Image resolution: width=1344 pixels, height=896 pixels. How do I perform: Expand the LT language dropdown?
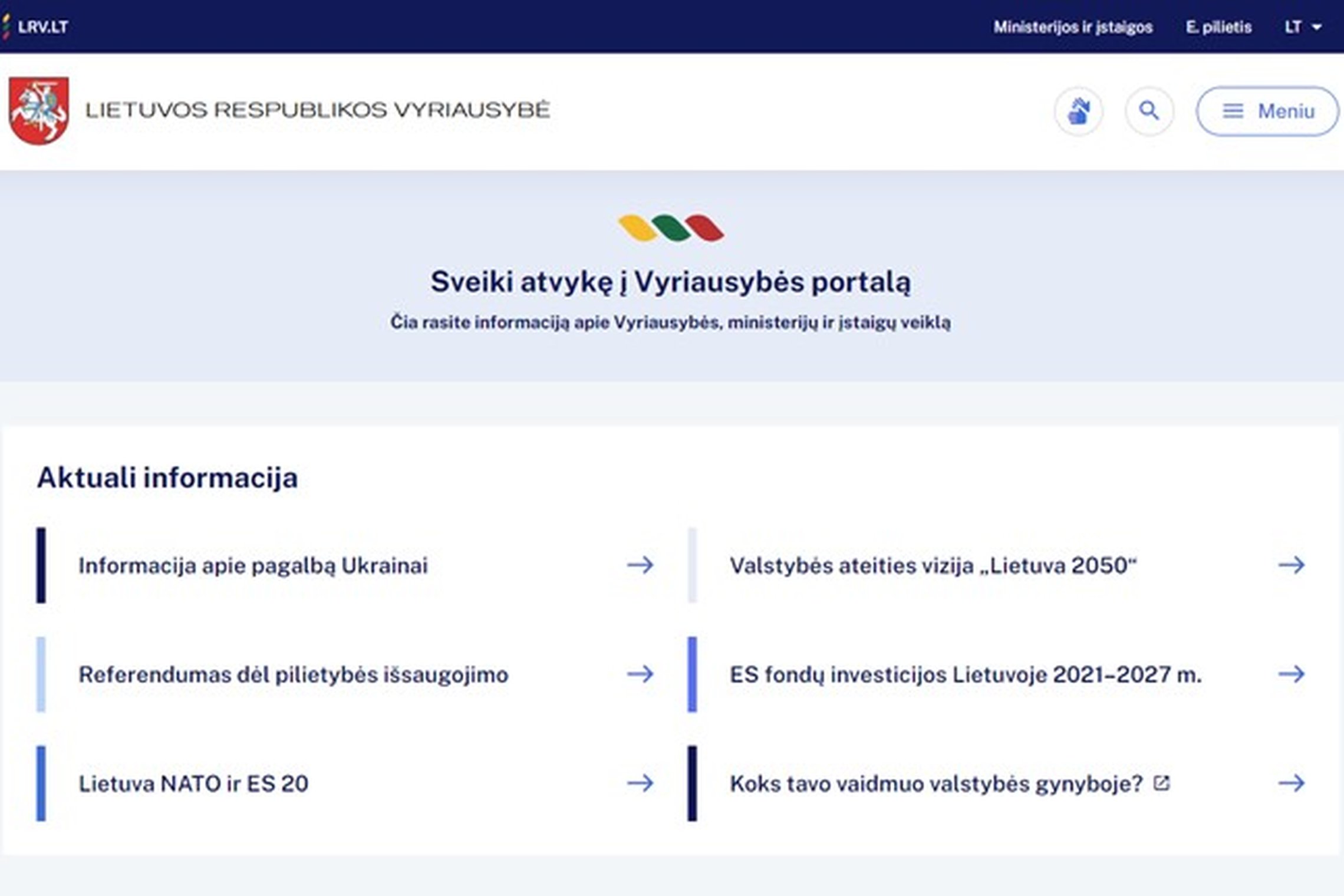coord(1303,27)
